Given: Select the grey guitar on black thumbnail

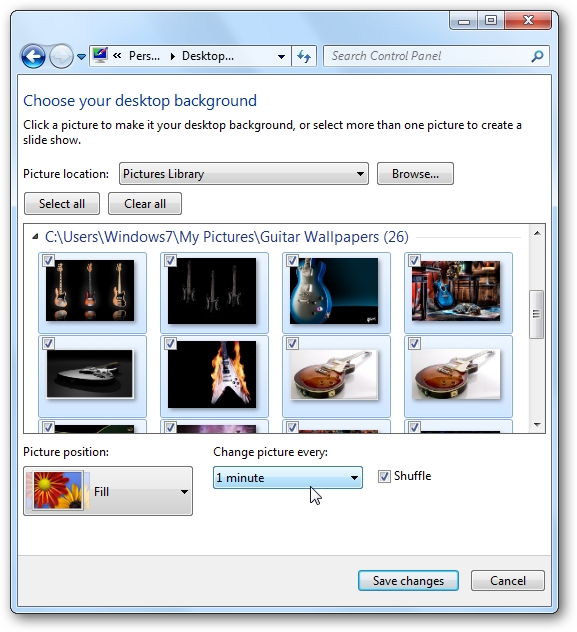Looking at the screenshot, I should pyautogui.click(x=89, y=374).
